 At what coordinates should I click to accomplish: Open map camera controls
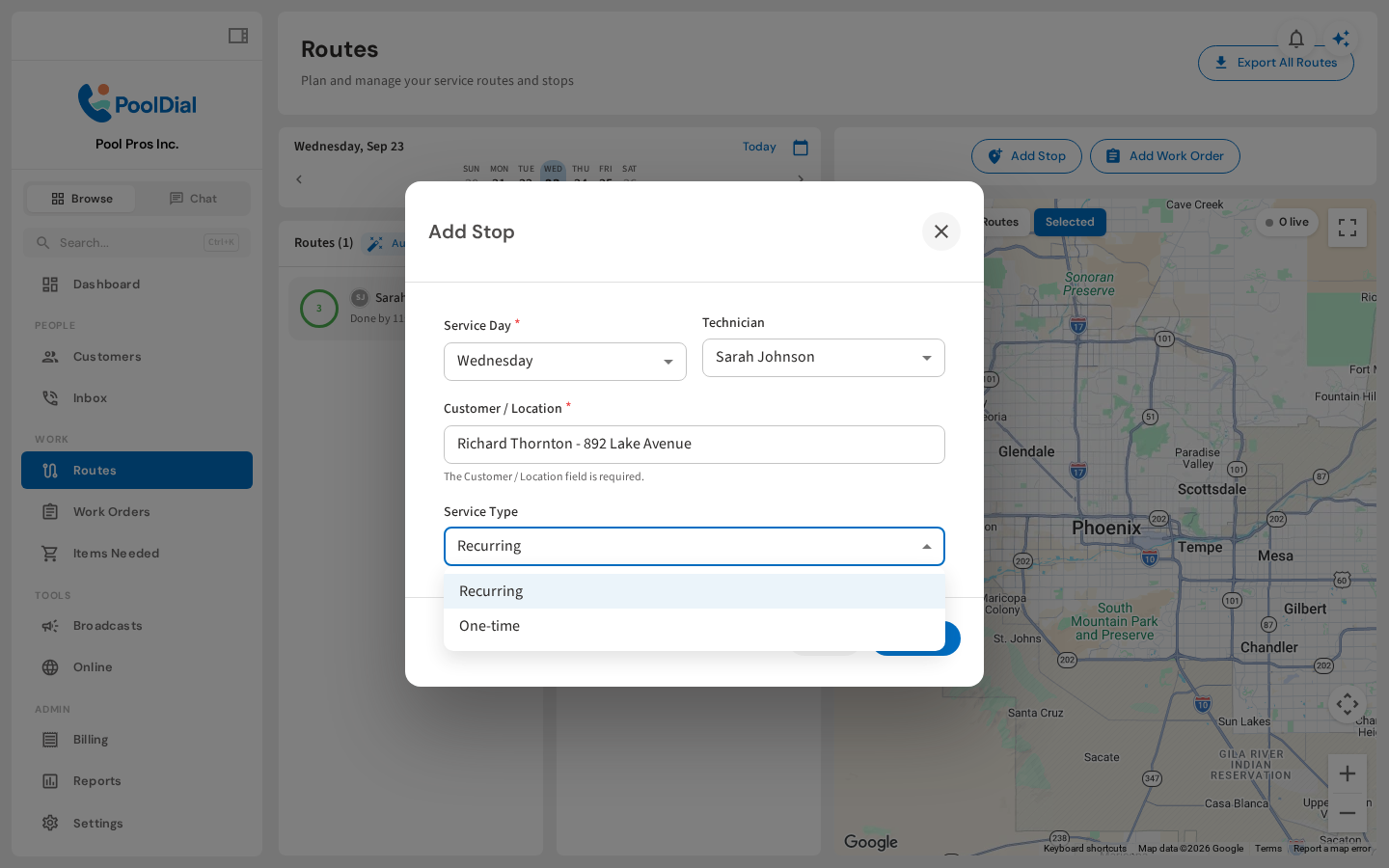point(1348,704)
